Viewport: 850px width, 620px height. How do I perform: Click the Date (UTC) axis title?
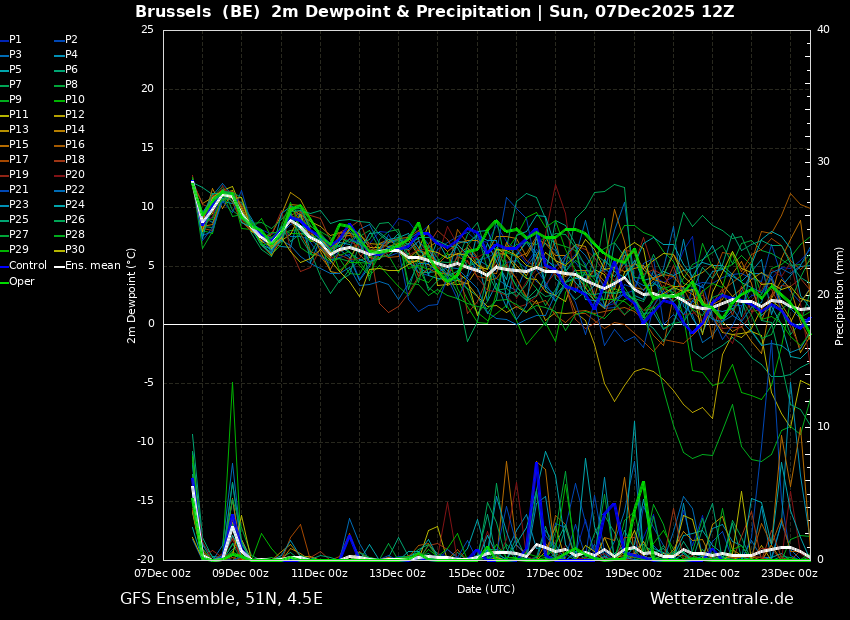(x=486, y=589)
